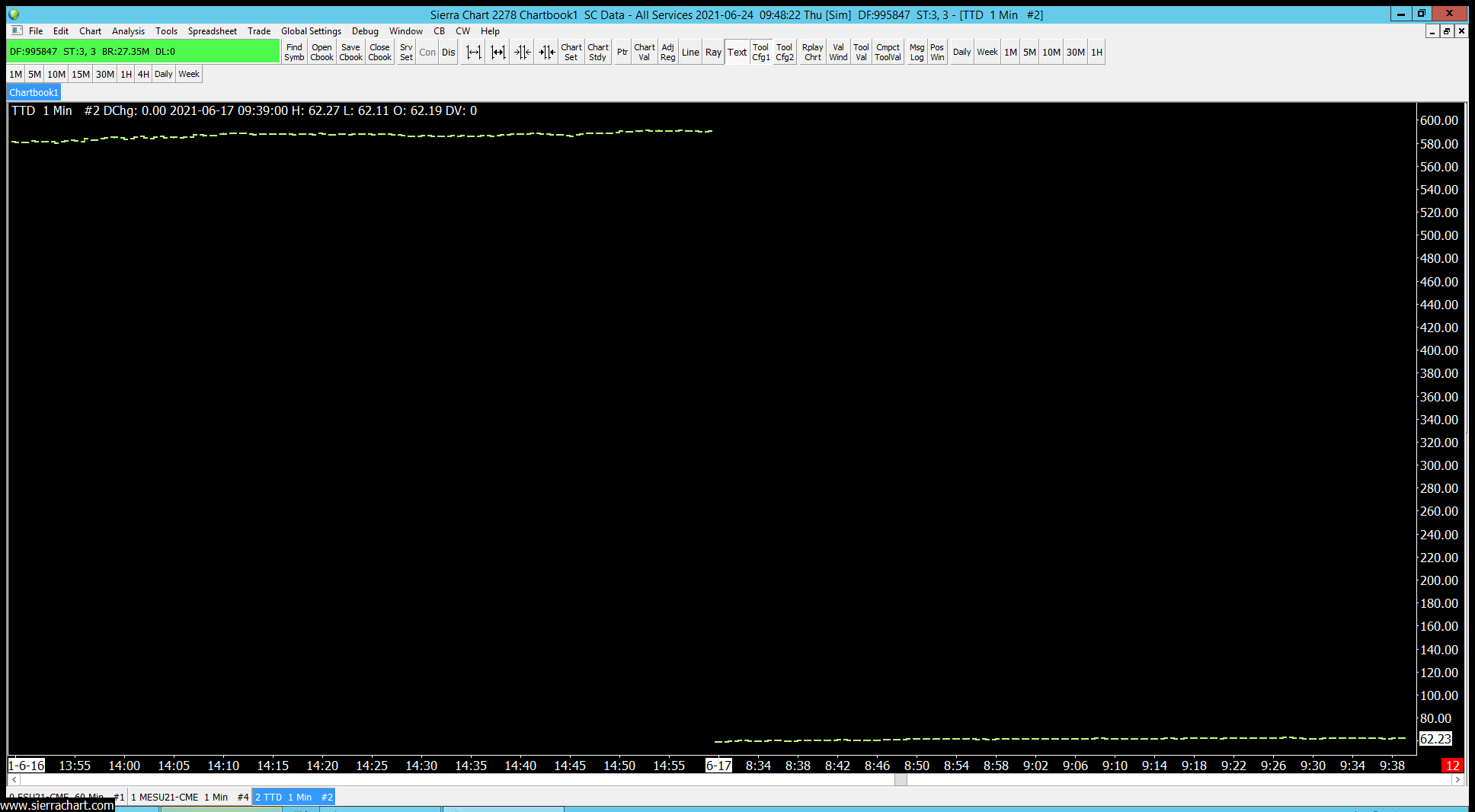Click Daily in the top toolbar row
This screenshot has height=812, width=1475.
pyautogui.click(x=962, y=52)
